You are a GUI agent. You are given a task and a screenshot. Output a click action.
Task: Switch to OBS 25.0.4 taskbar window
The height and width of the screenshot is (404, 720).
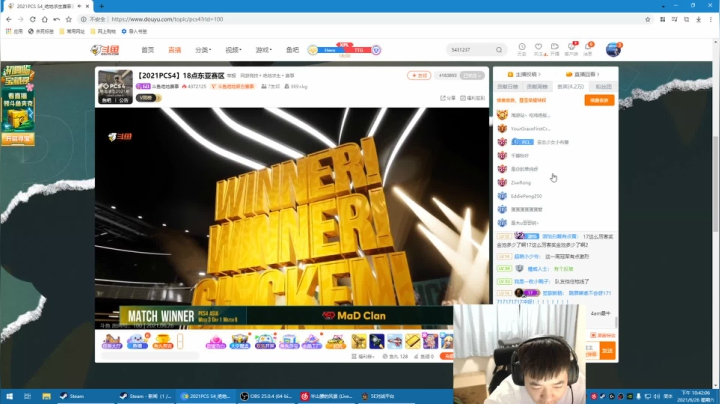pos(266,396)
